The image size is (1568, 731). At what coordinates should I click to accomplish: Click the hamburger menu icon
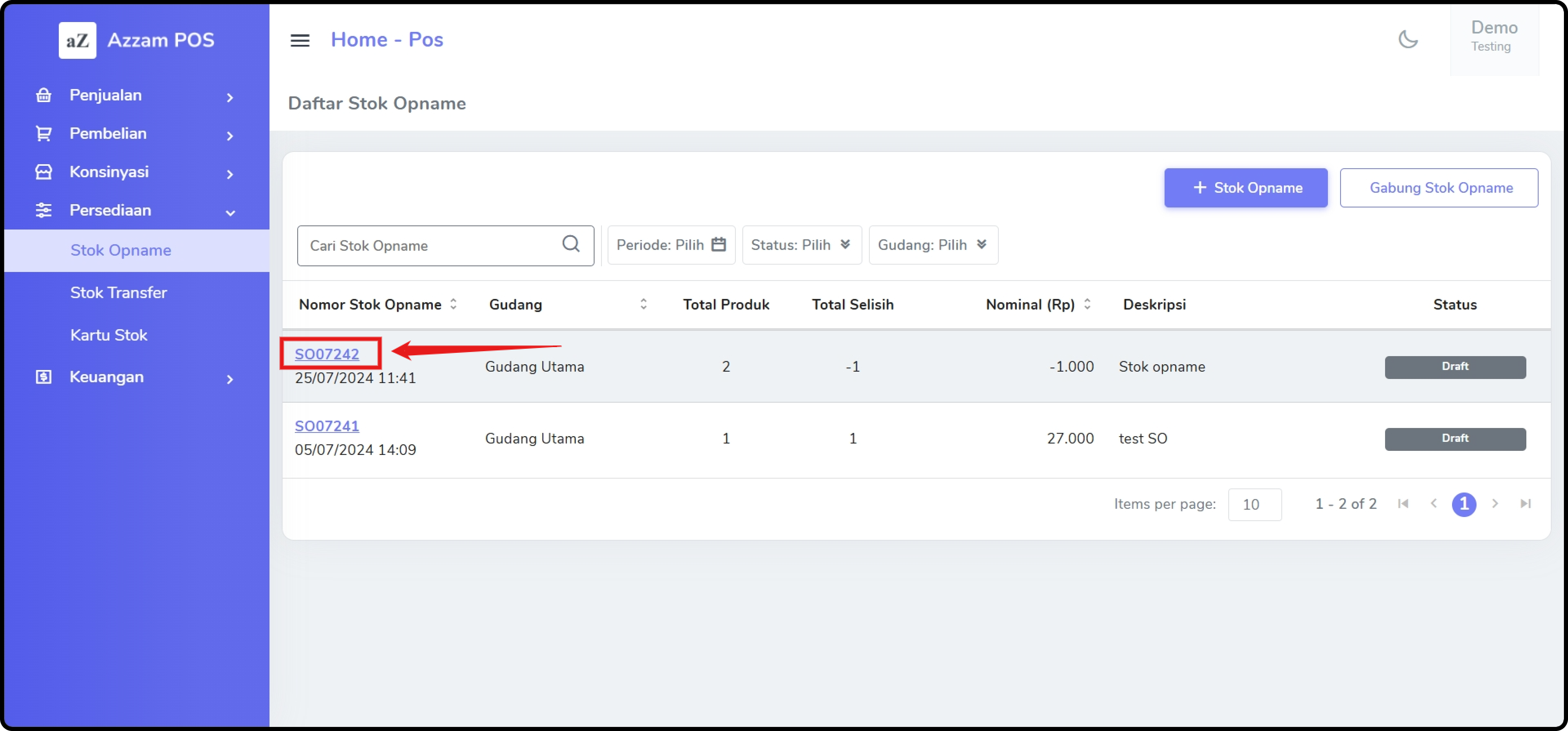click(299, 40)
